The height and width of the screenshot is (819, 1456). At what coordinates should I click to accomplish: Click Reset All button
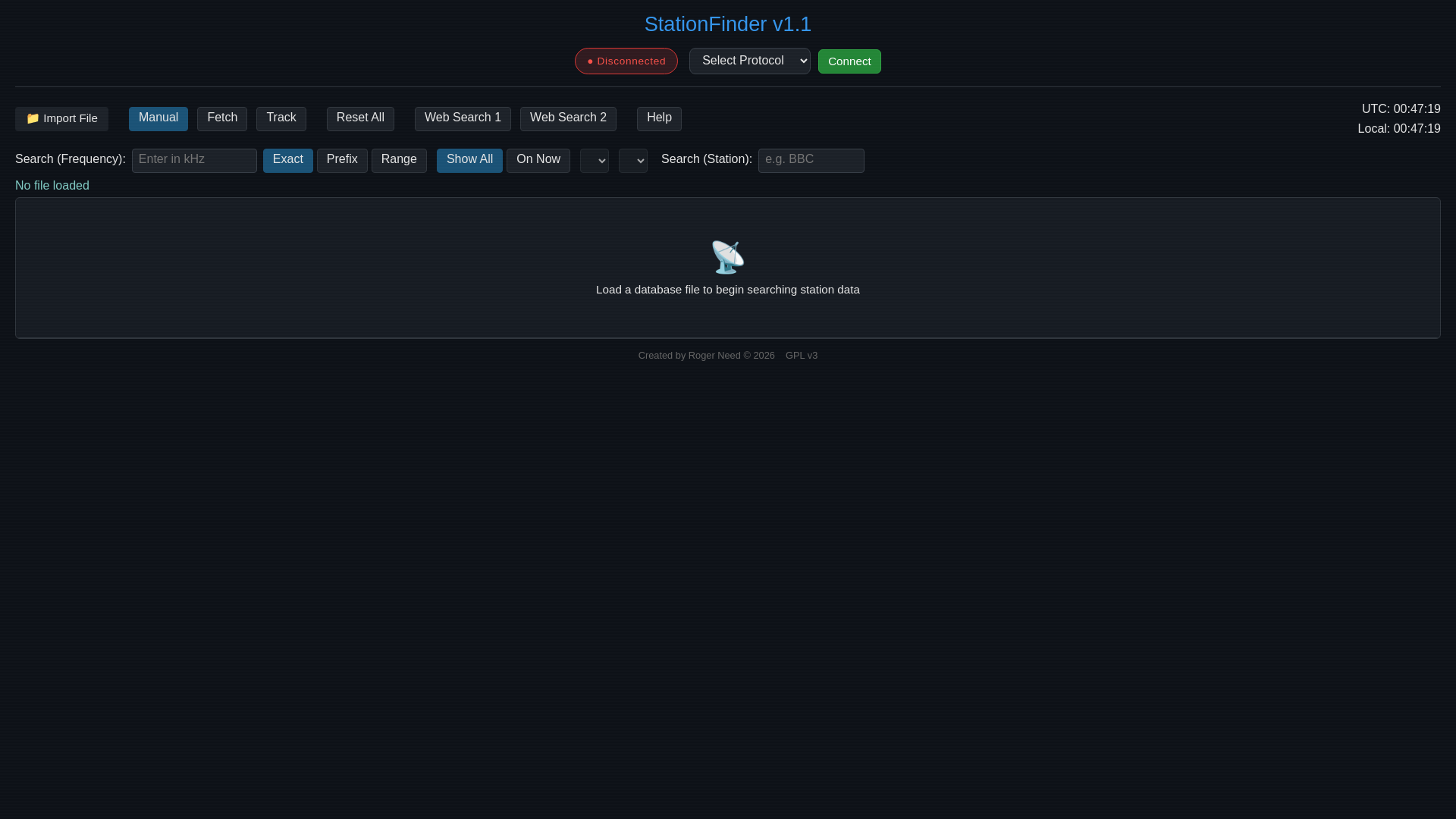click(x=360, y=118)
